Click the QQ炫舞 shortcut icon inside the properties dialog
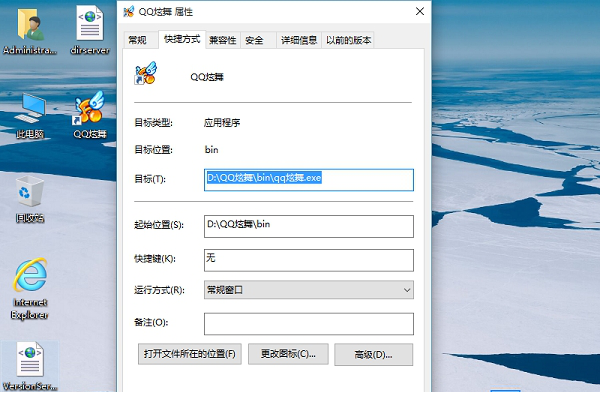The width and height of the screenshot is (600, 407). coord(146,73)
